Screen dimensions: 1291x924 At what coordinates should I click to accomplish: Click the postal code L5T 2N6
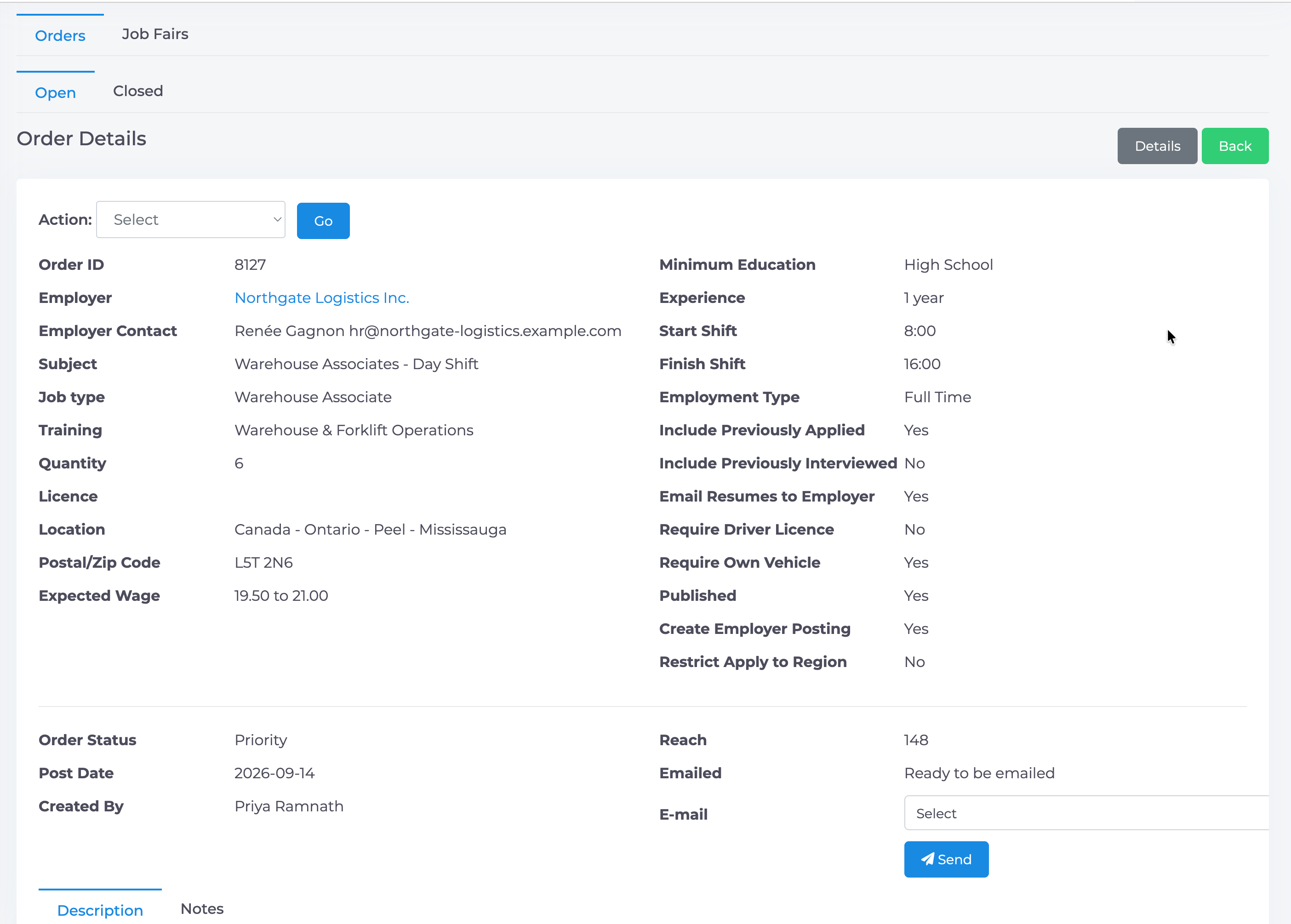click(263, 562)
